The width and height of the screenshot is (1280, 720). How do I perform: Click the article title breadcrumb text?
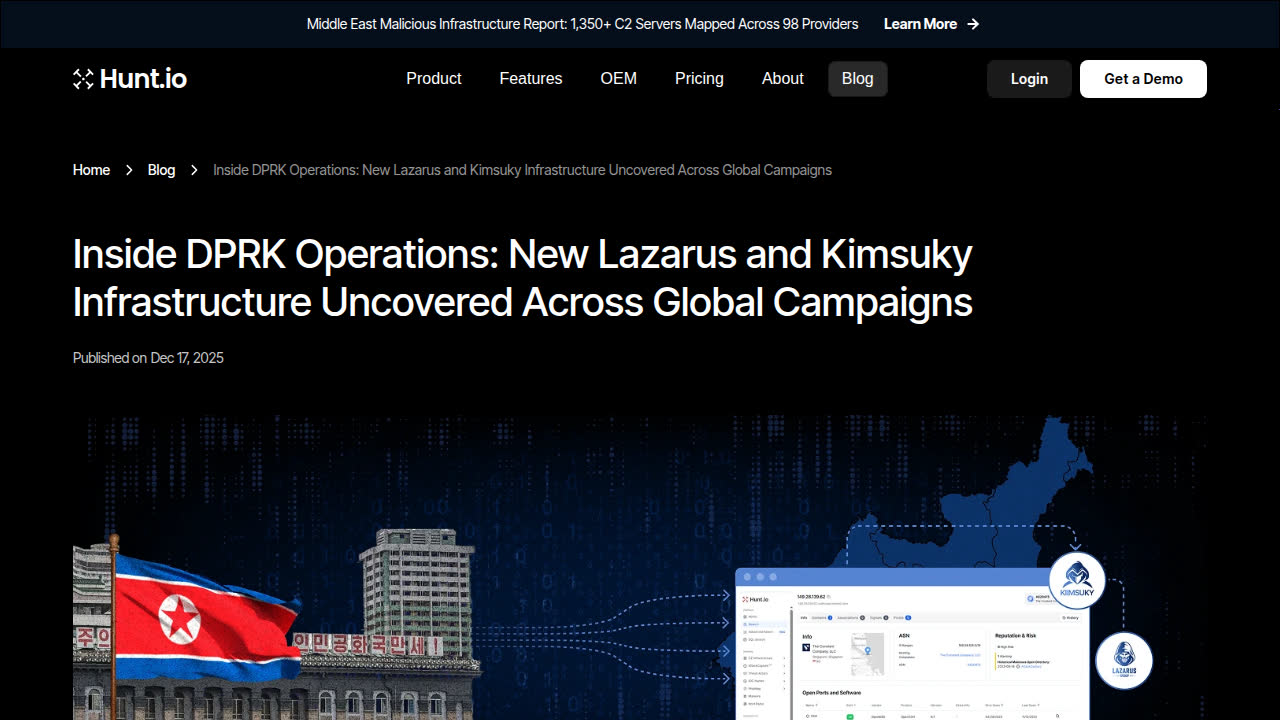point(522,170)
